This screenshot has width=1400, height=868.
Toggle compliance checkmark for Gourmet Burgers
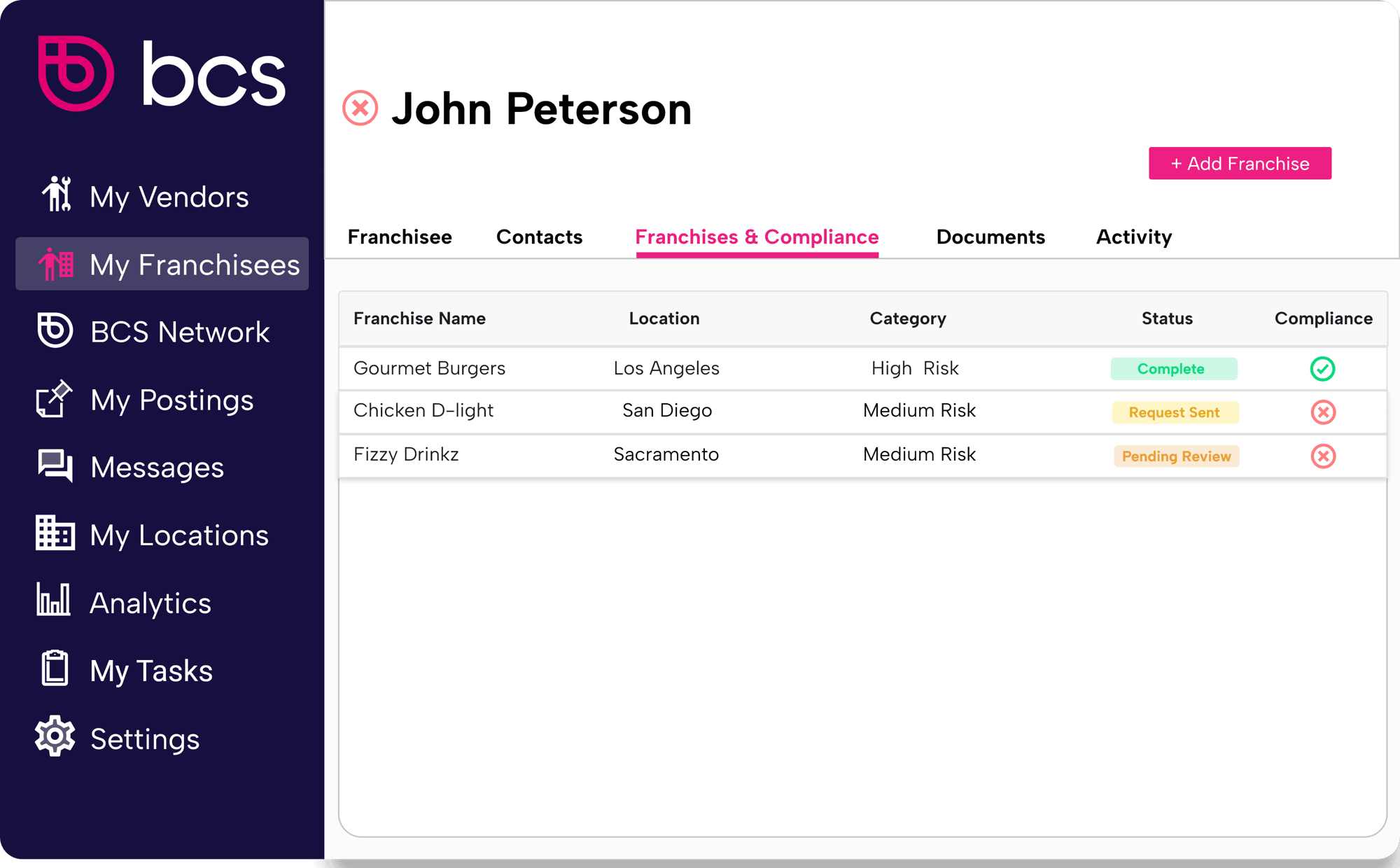pos(1322,368)
